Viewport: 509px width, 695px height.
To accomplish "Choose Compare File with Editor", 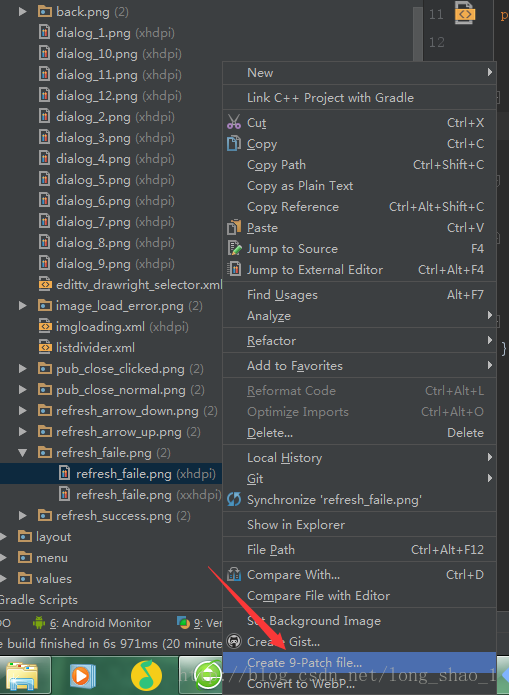I will tap(359, 595).
